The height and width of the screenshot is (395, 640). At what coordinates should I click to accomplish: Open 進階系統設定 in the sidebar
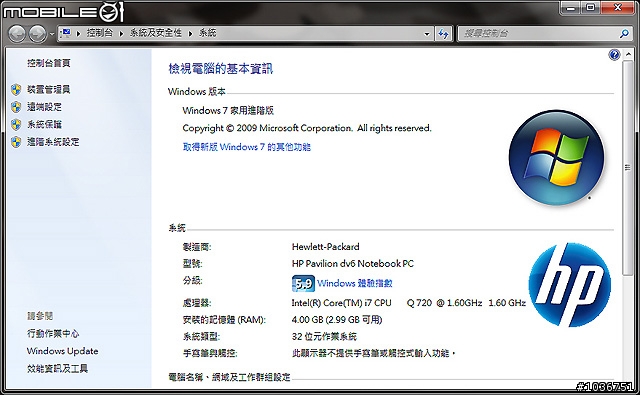(x=53, y=142)
